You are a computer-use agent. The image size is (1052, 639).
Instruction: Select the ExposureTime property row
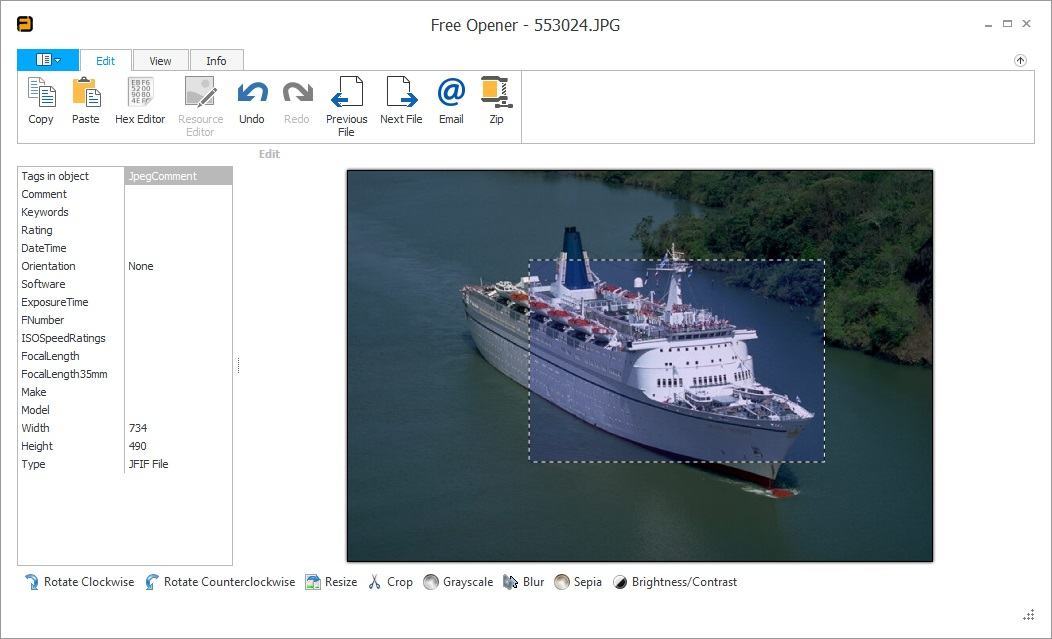(125, 302)
